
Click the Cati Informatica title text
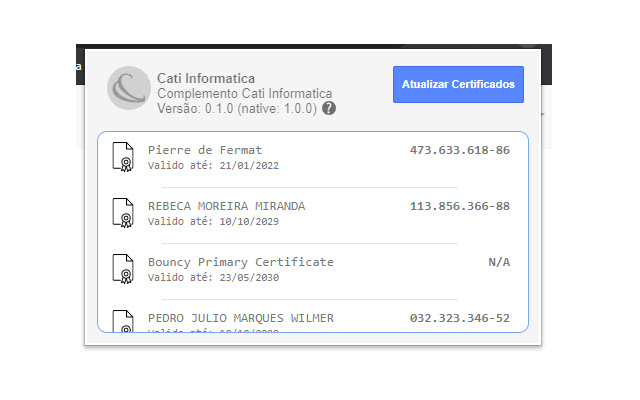coord(206,78)
